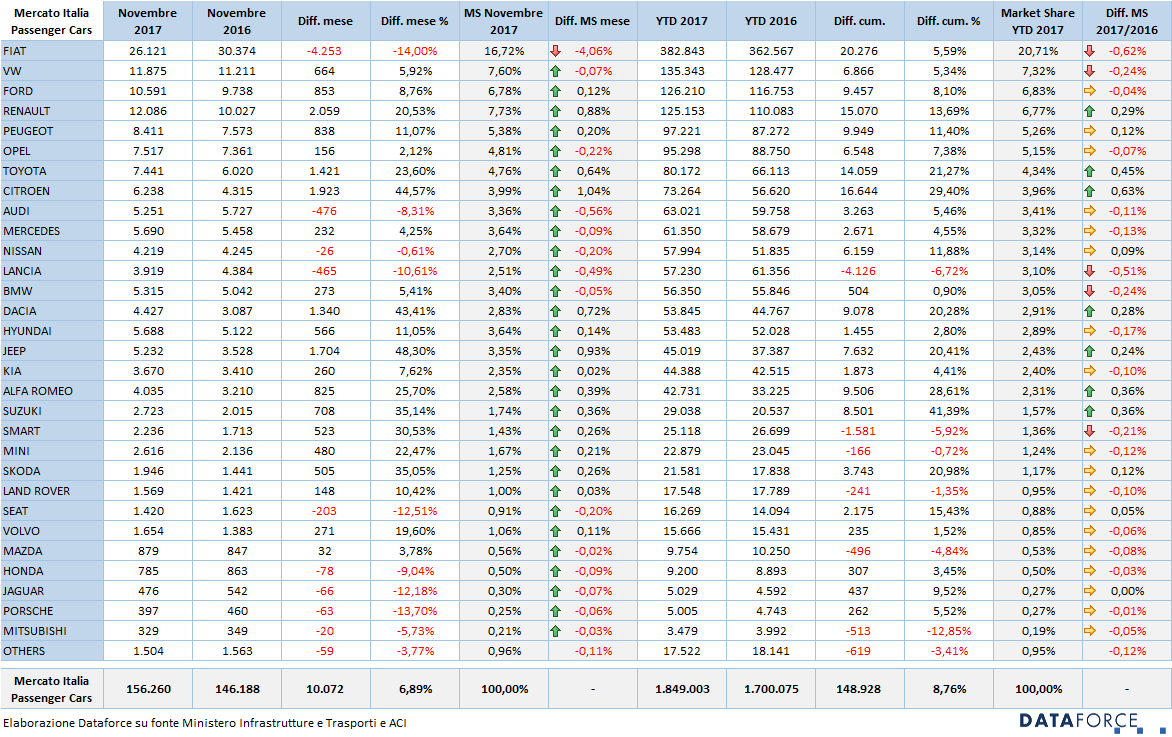Select FIAT's "20,71%" market share value
1172x737 pixels.
point(1038,51)
